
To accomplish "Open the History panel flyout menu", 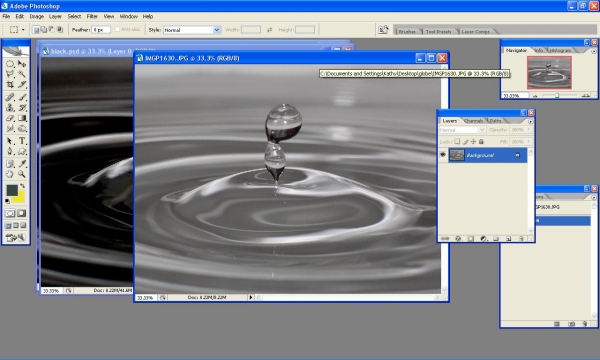I will [x=593, y=197].
